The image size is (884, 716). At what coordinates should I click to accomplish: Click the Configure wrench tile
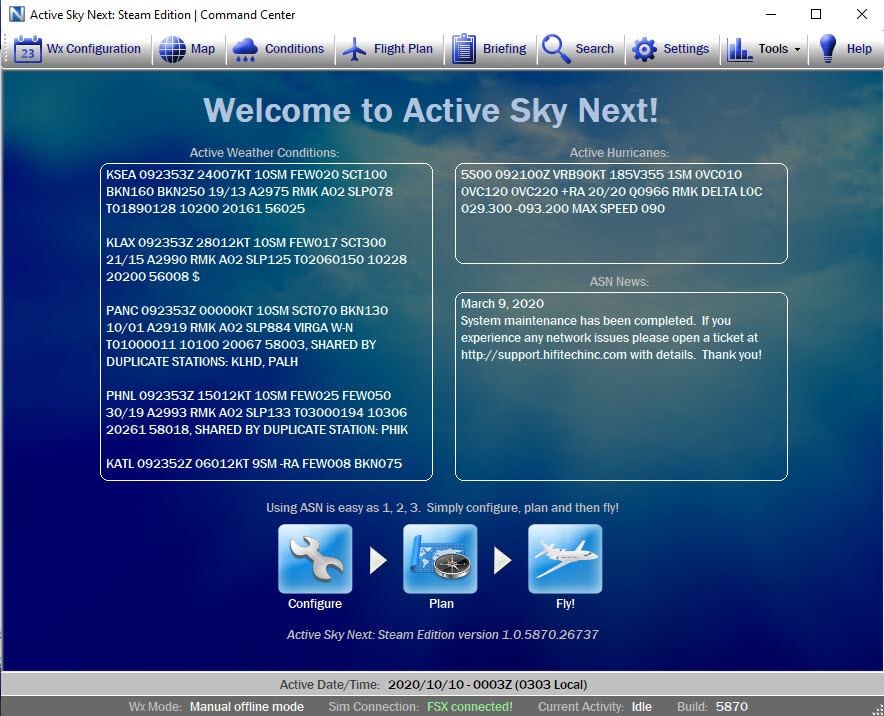(315, 559)
